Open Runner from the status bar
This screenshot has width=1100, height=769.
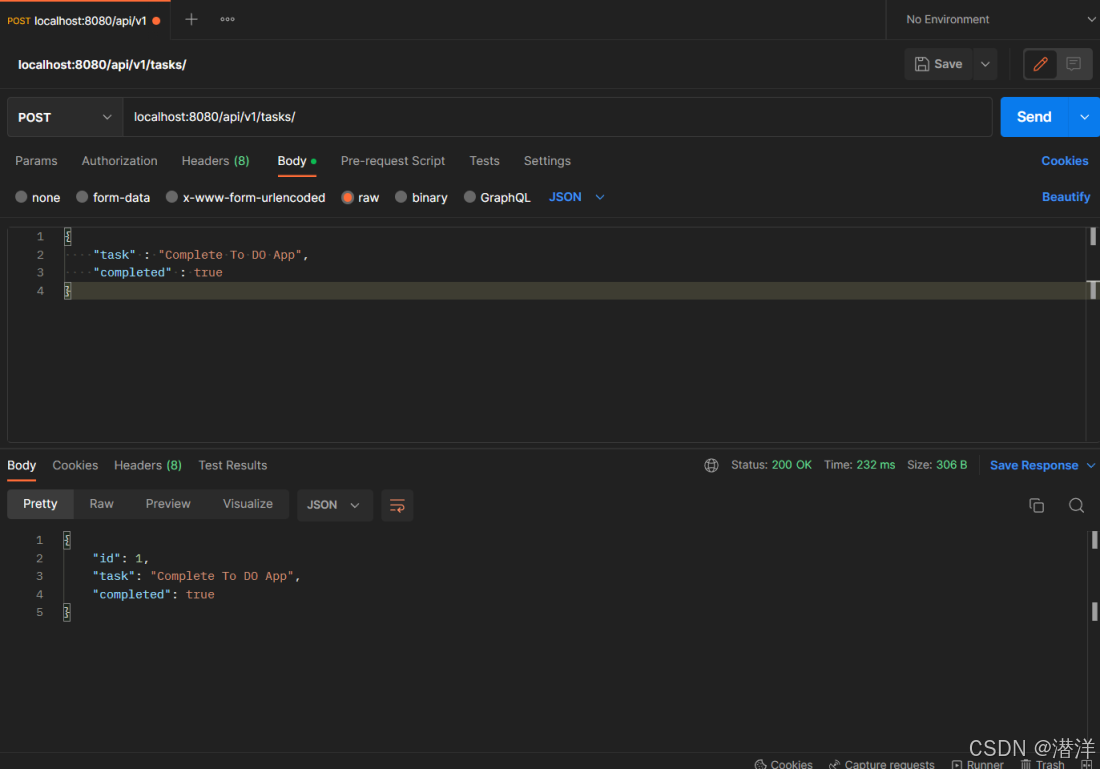click(978, 764)
